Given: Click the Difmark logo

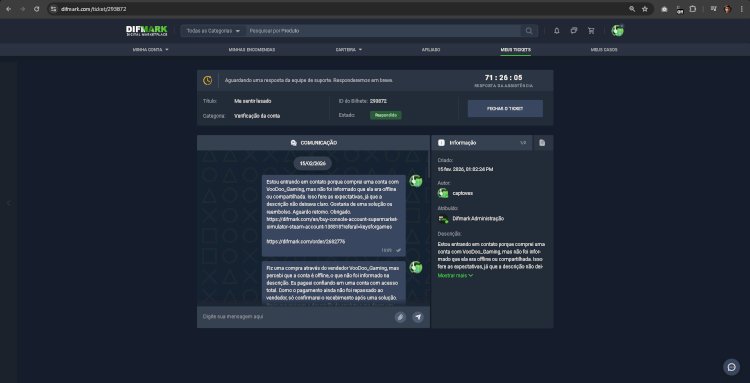Looking at the screenshot, I should [x=146, y=31].
